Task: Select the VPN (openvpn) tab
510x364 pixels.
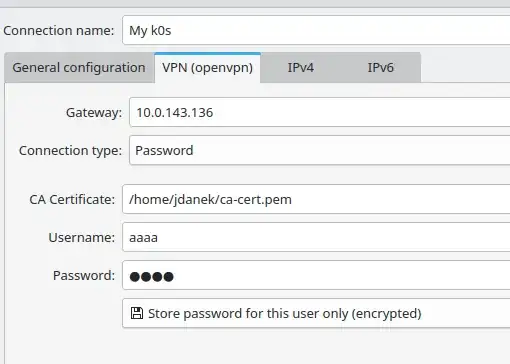Action: coord(207,68)
